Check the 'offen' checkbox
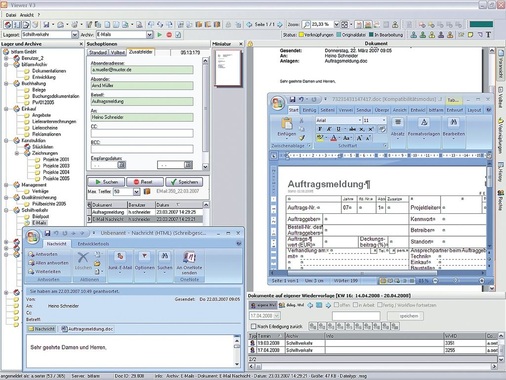The image size is (506, 380). (x=336, y=305)
